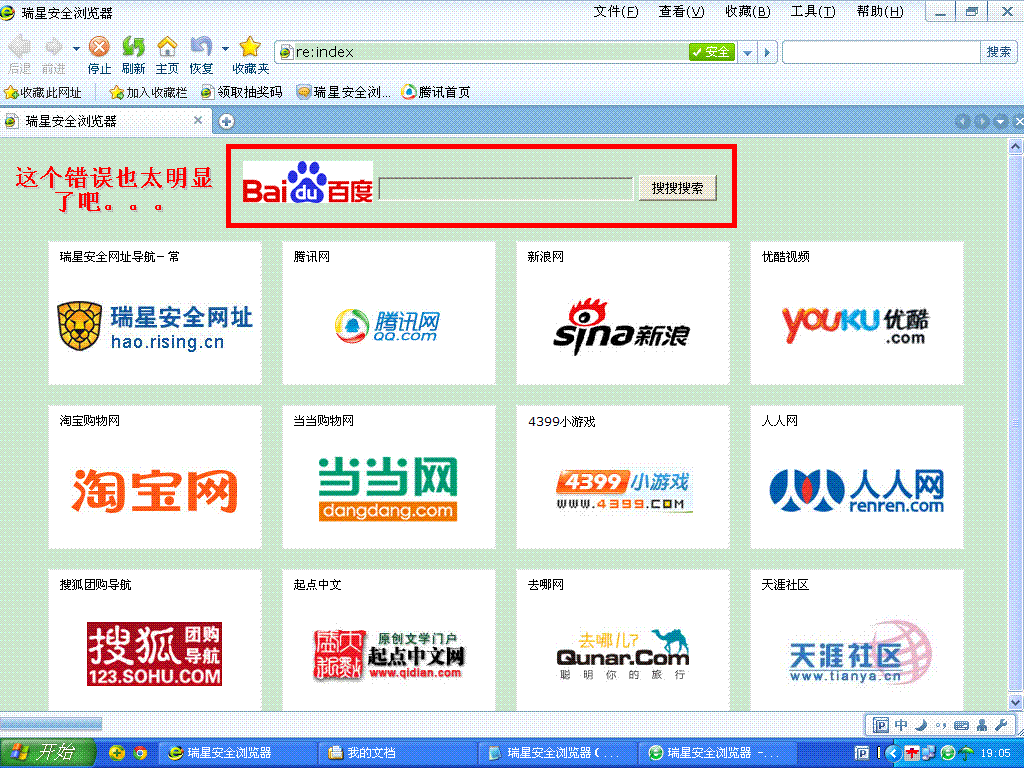Toggle 中 Chinese/English input mode

pos(901,725)
